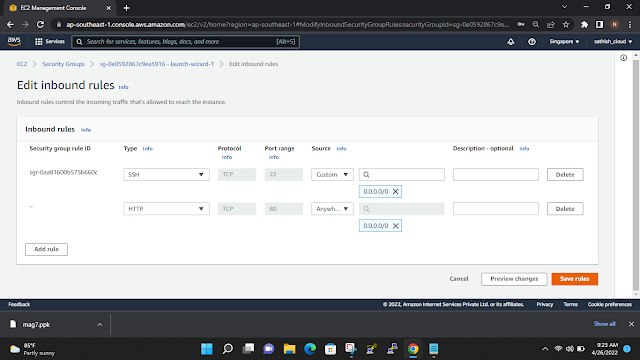The width and height of the screenshot is (640, 360).
Task: Reload the current page
Action: pos(40,24)
